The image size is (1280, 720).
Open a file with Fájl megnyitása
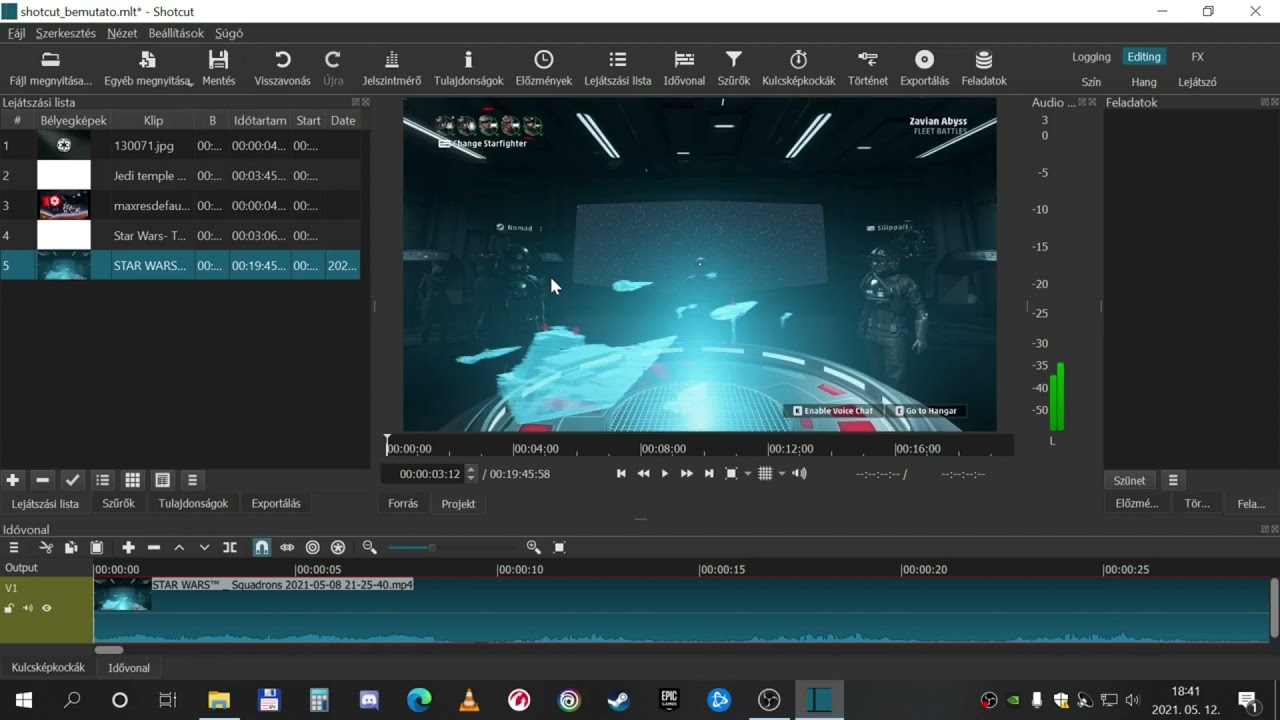click(50, 68)
